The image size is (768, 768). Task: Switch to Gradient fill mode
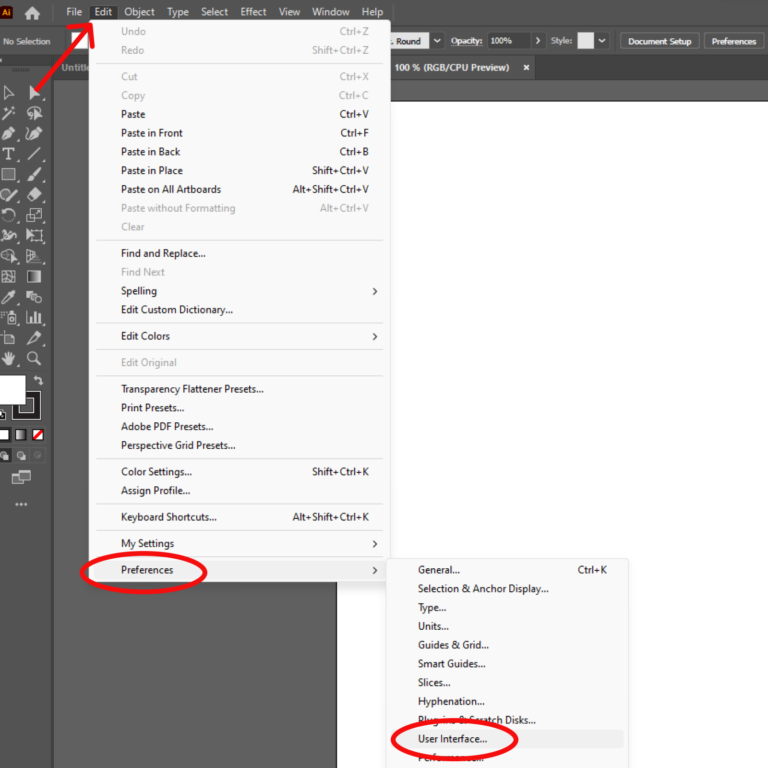pyautogui.click(x=21, y=434)
